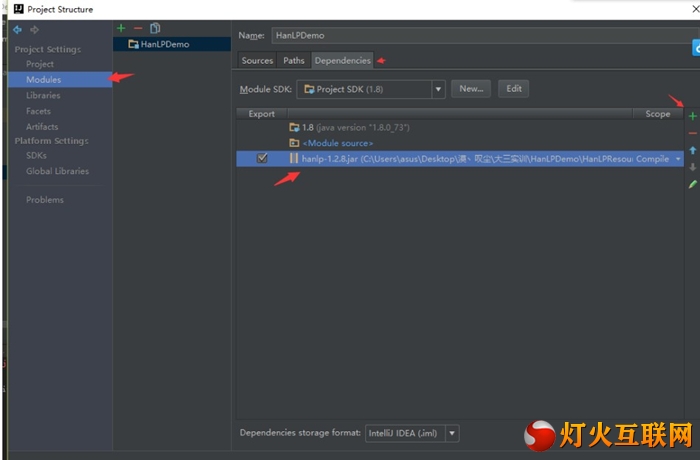Viewport: 700px width, 460px height.
Task: Click the IntelliJ Project Structure window icon
Action: (18, 9)
